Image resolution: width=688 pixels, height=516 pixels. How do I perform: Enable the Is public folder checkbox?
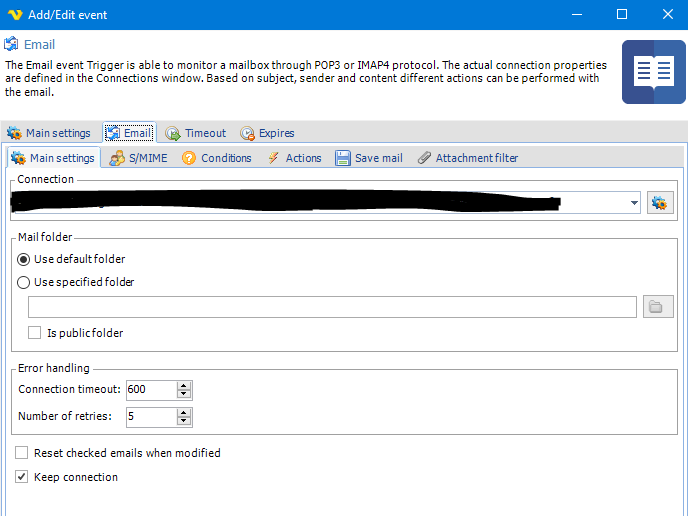(35, 333)
